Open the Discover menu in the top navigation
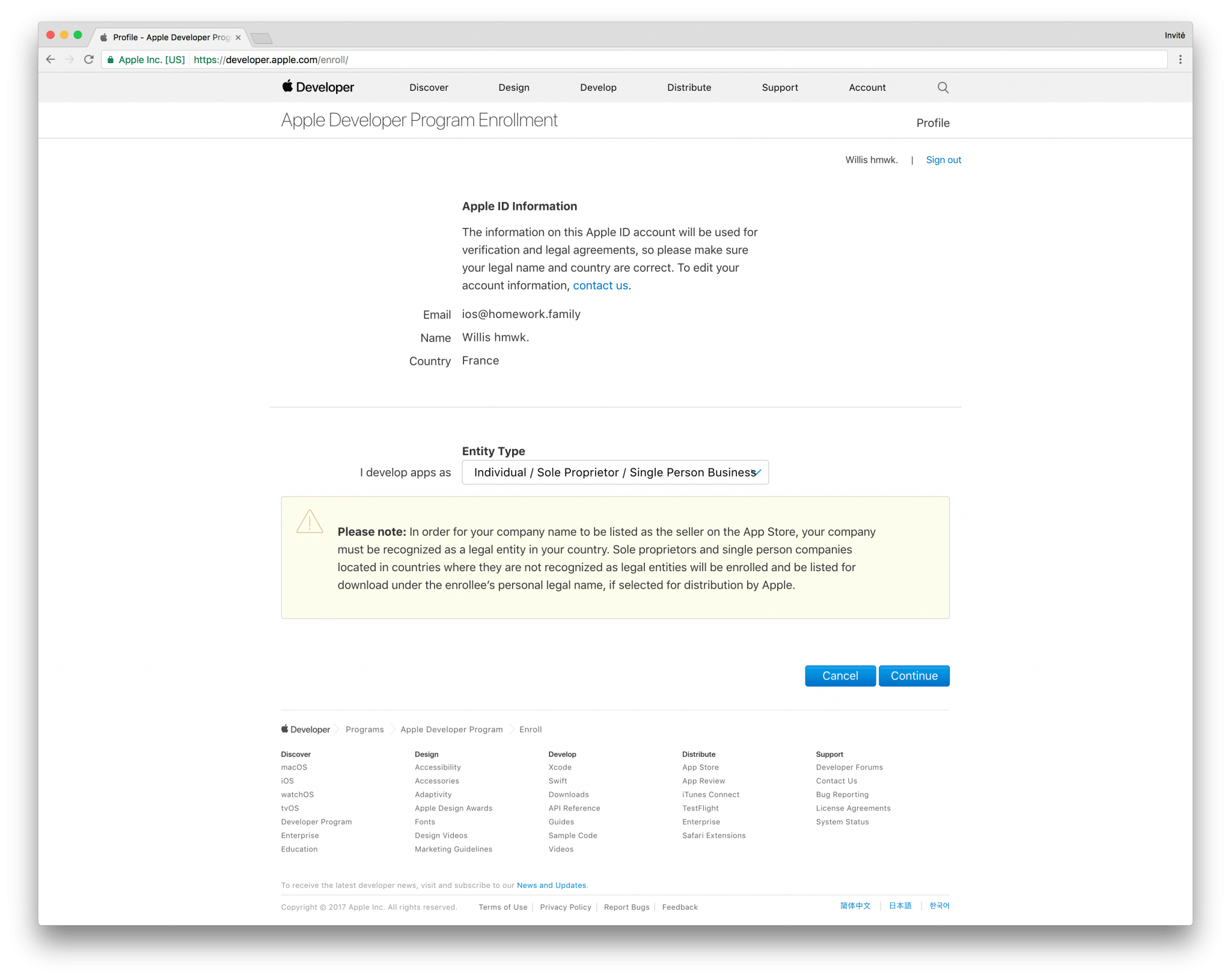 point(429,87)
